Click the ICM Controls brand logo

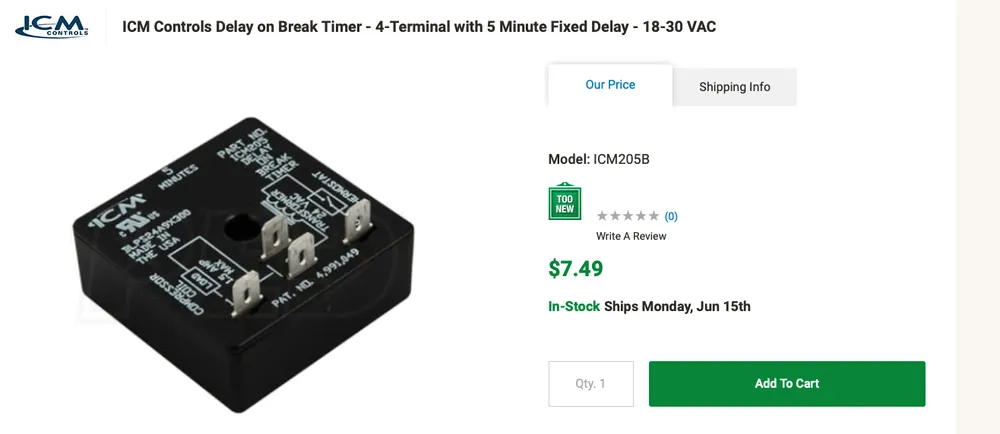(x=52, y=25)
